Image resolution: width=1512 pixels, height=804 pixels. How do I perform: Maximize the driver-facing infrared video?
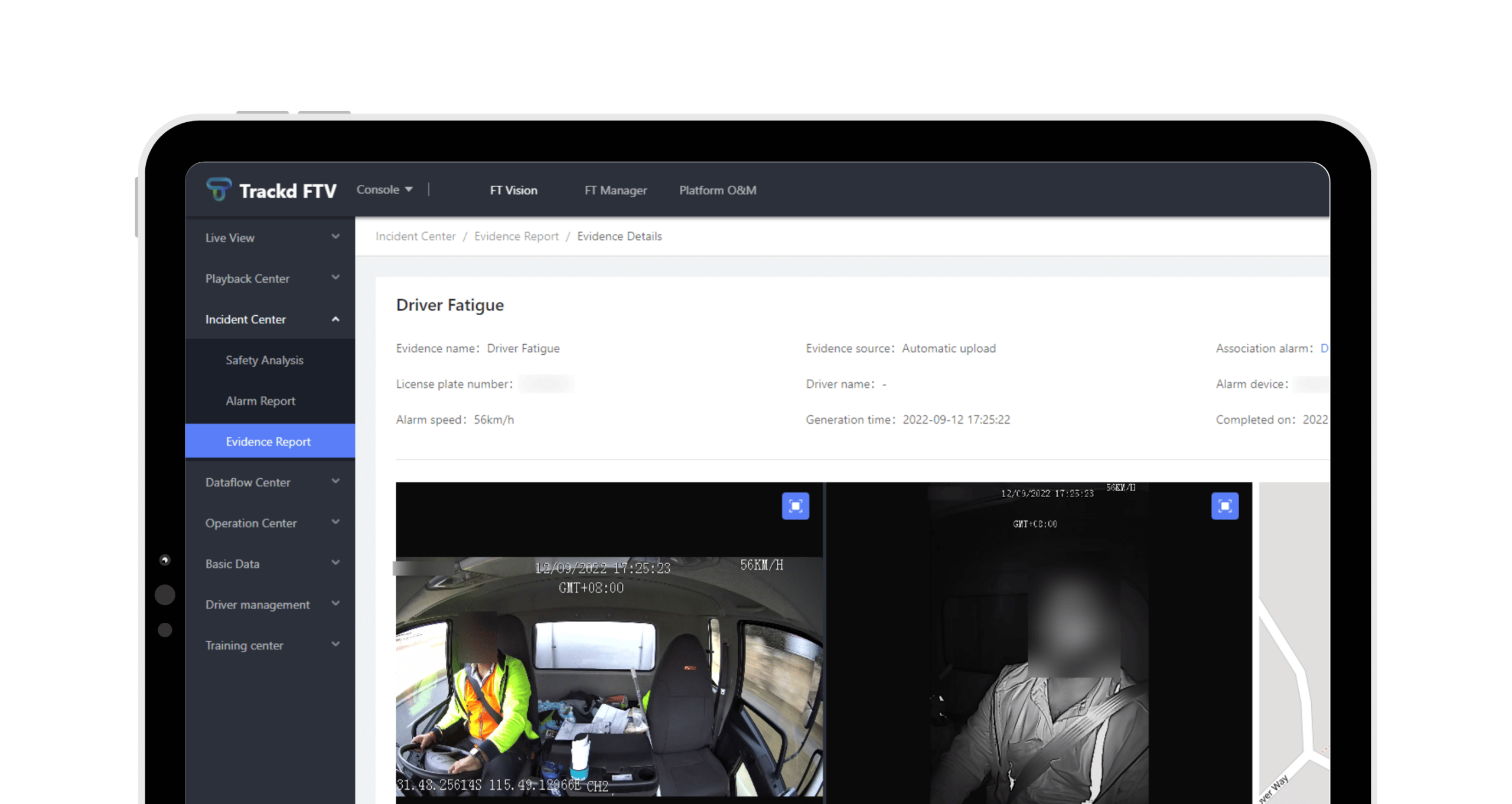1224,506
